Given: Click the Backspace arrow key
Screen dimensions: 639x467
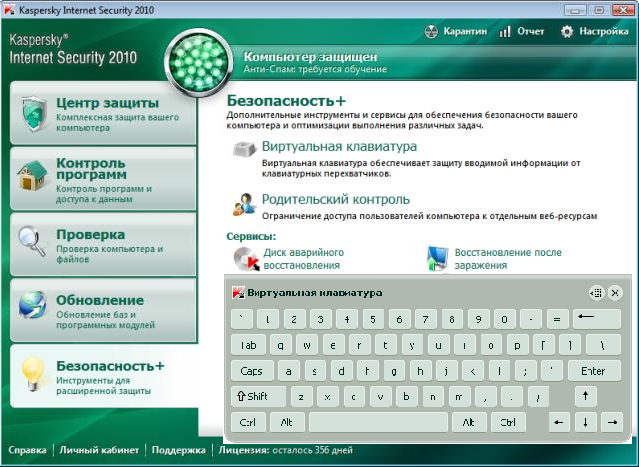Looking at the screenshot, I should pos(597,319).
